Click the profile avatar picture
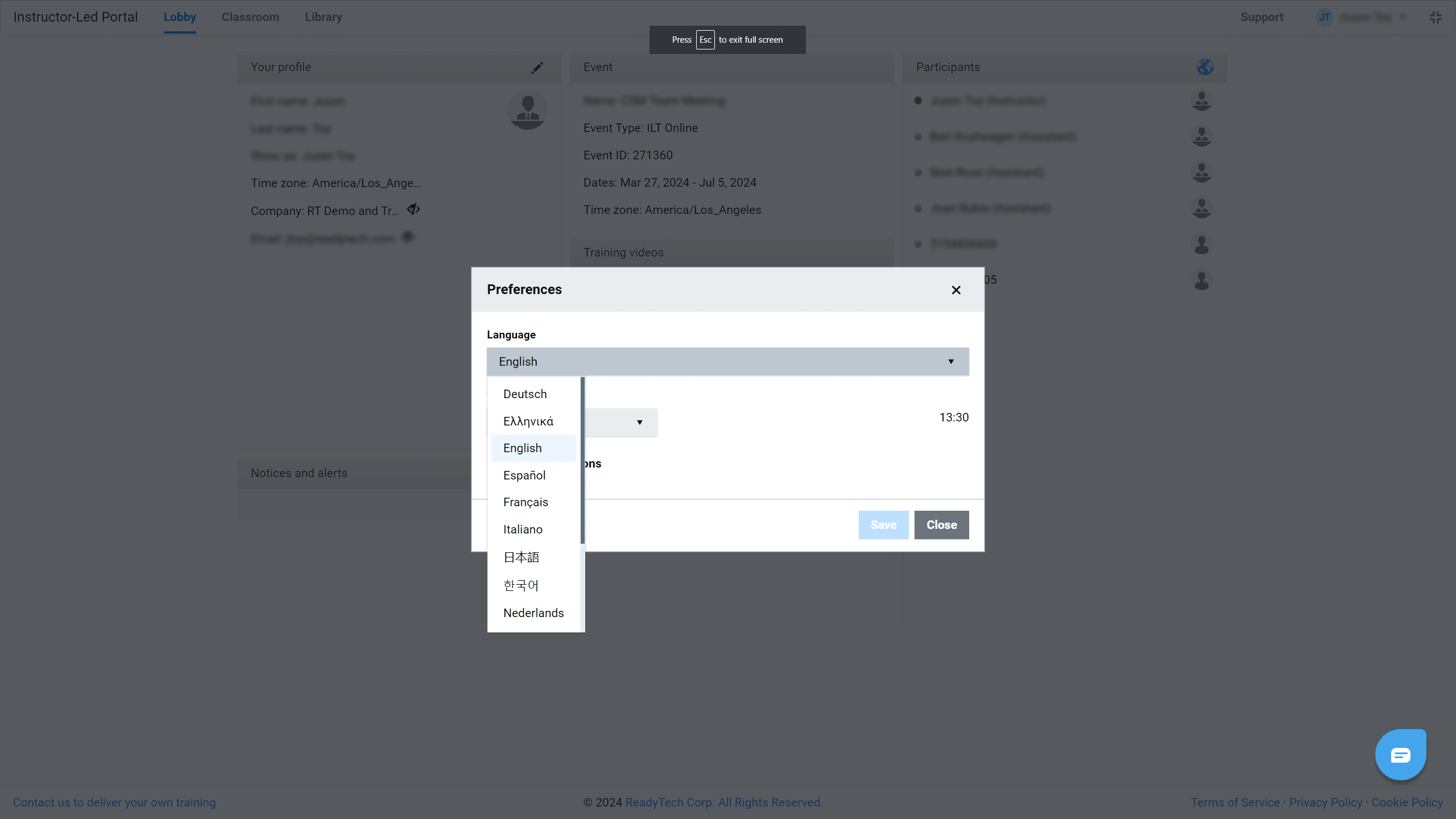 pyautogui.click(x=527, y=110)
